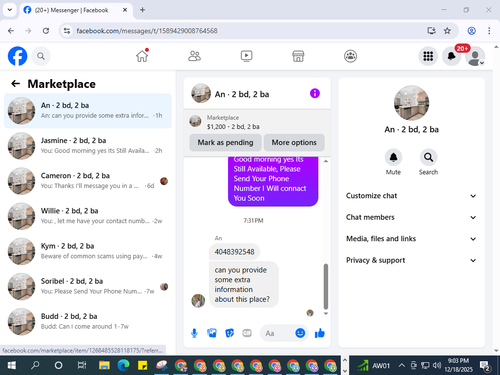Open the account profile avatar menu
The width and height of the screenshot is (500, 375).
475,56
